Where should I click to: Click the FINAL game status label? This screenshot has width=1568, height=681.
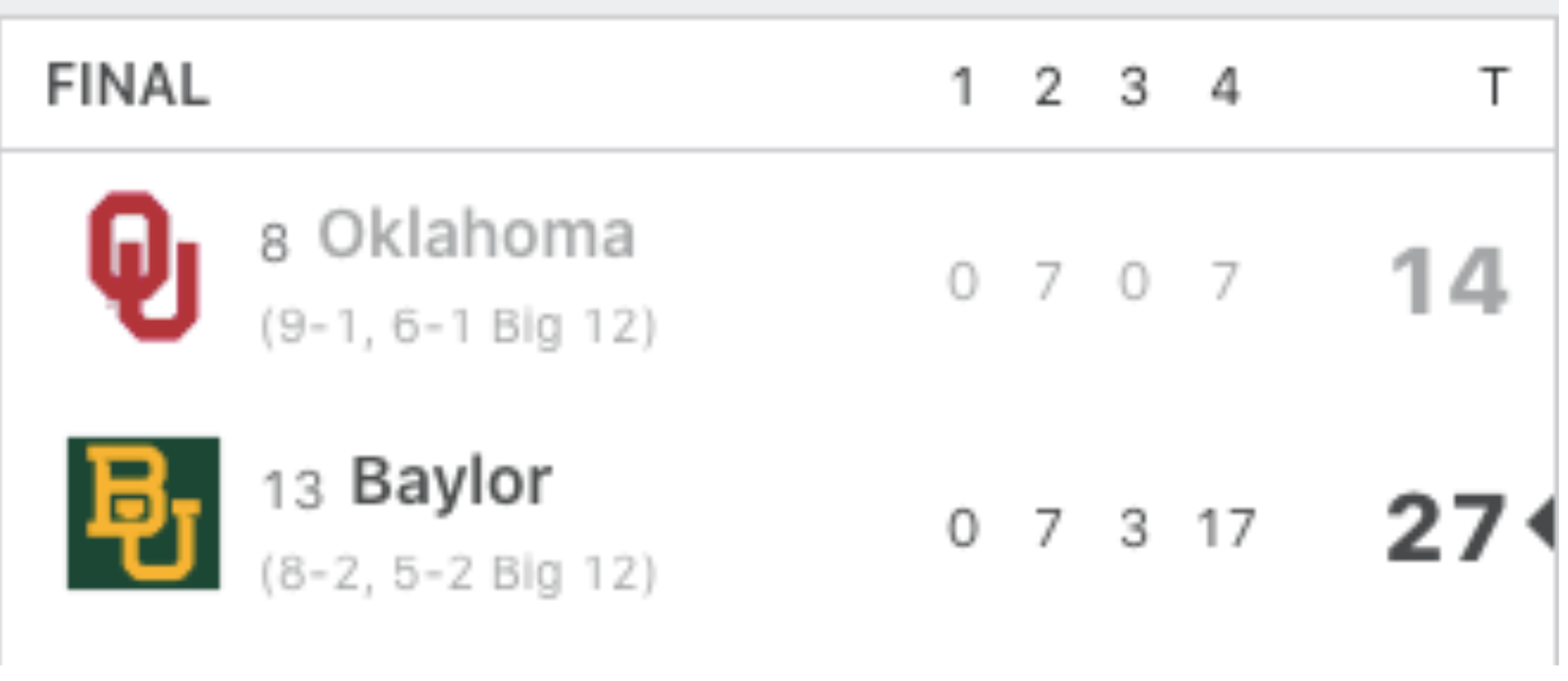127,85
